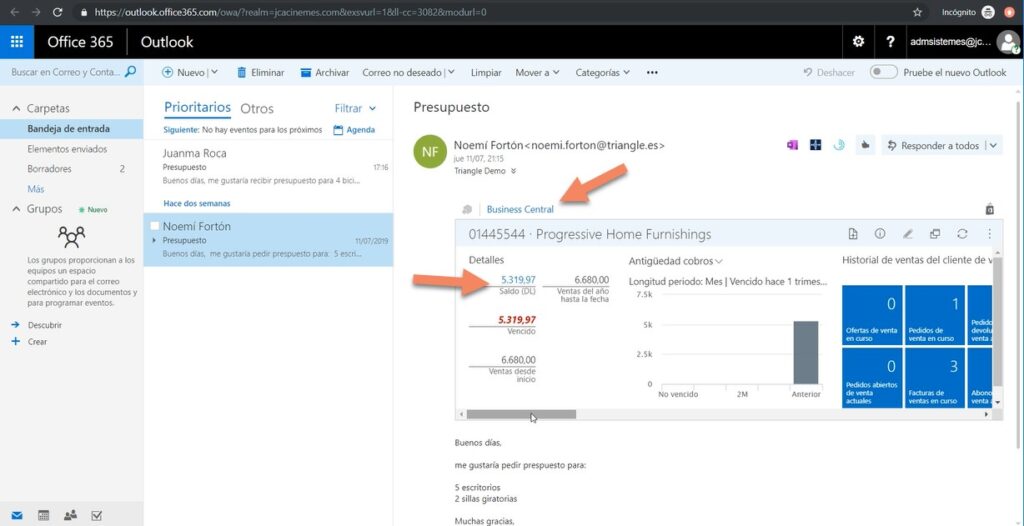Check the Noemí Fortón message checkbox

154,227
